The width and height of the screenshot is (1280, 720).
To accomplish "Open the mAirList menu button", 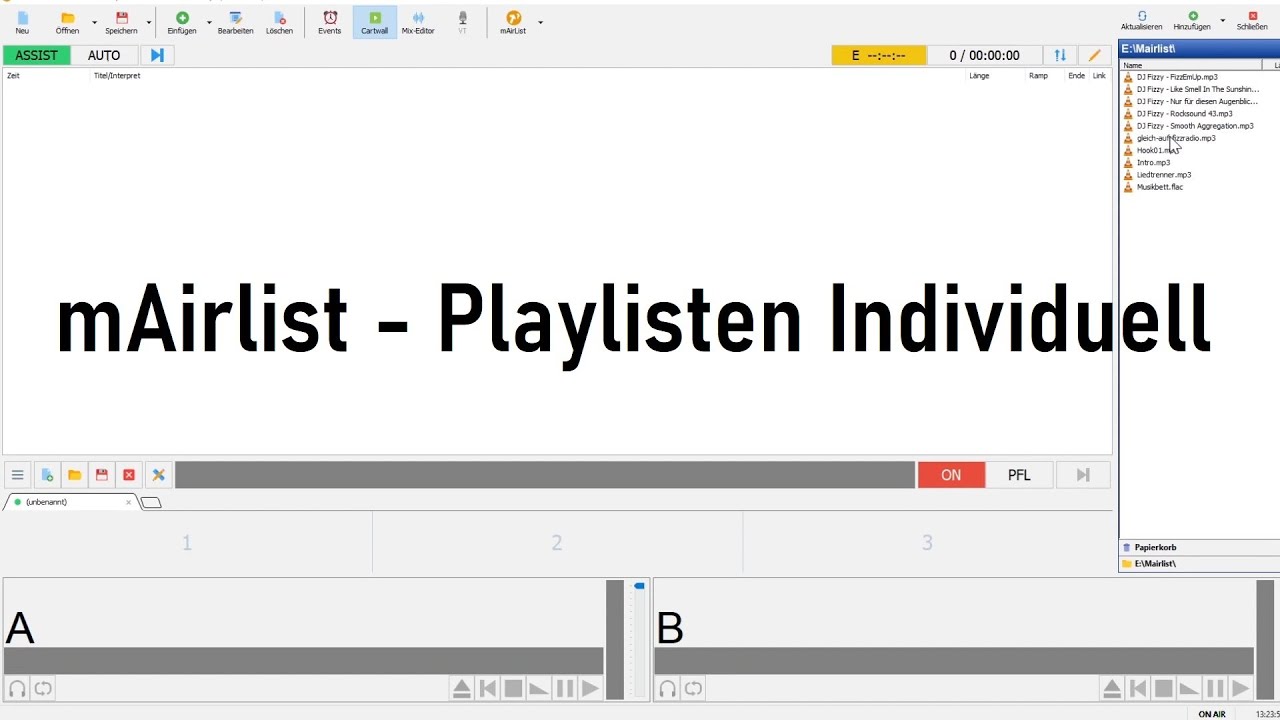I will coord(513,22).
